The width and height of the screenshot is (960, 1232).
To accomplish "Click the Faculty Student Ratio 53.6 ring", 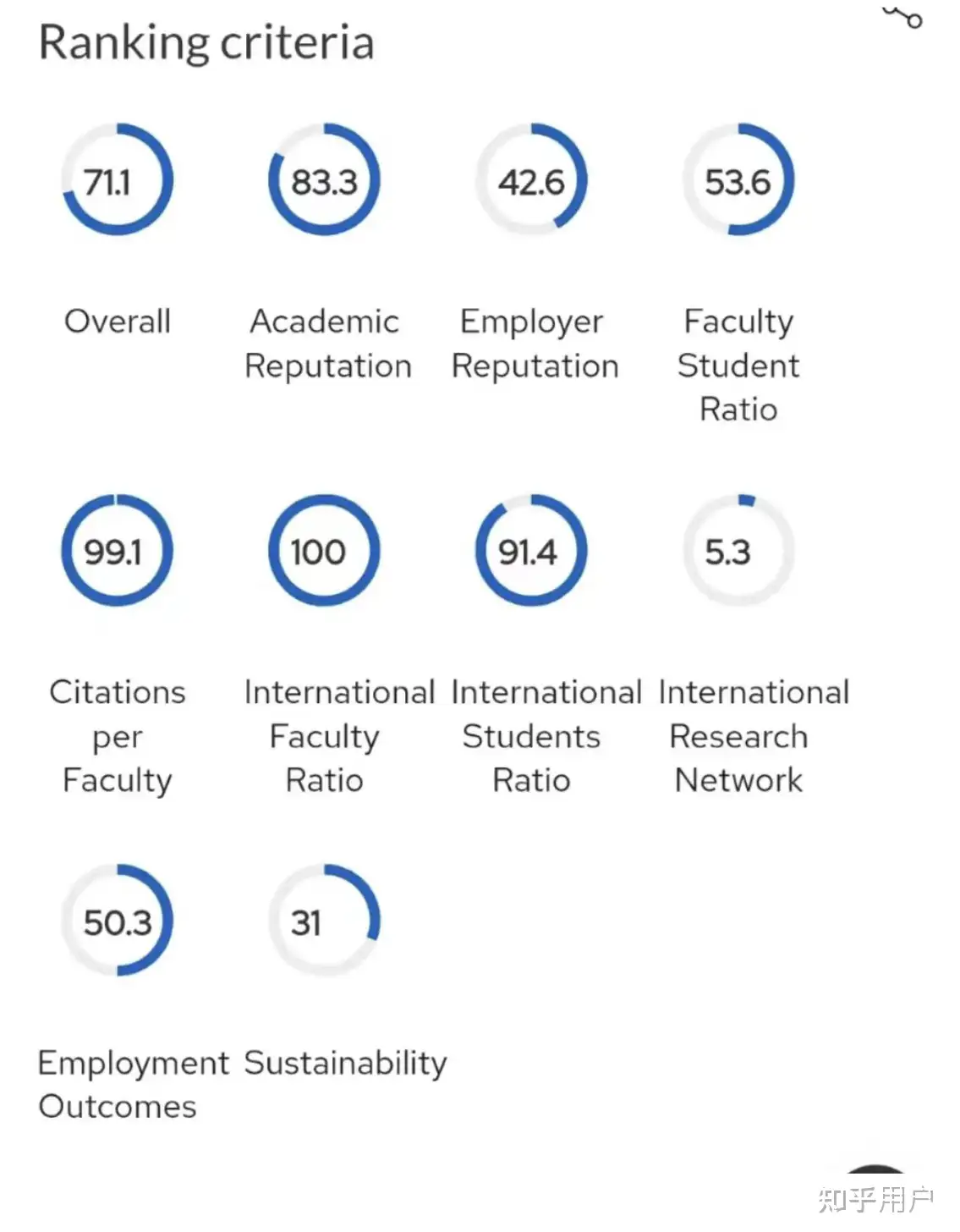I will point(738,180).
